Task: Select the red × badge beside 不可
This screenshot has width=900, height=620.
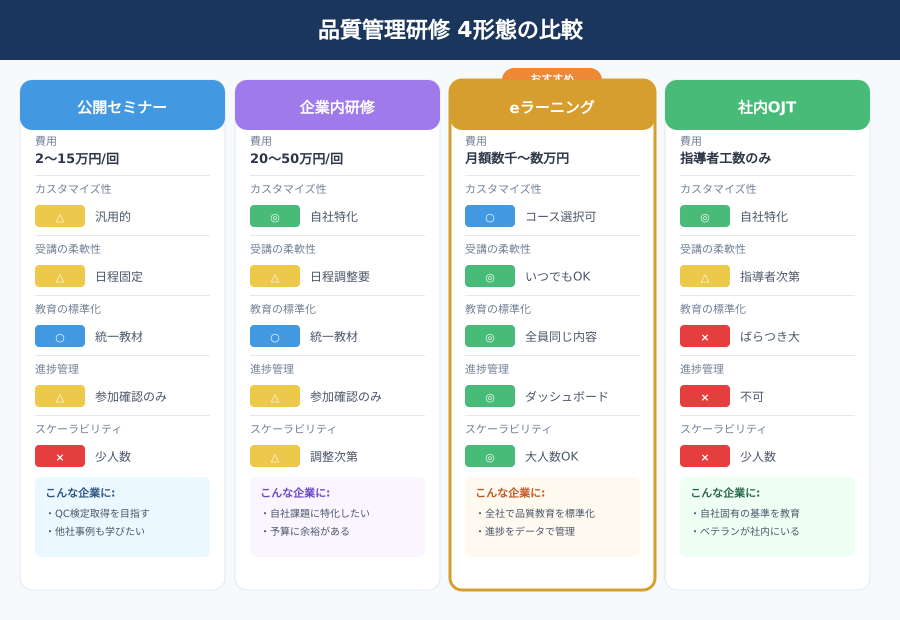Action: (705, 396)
